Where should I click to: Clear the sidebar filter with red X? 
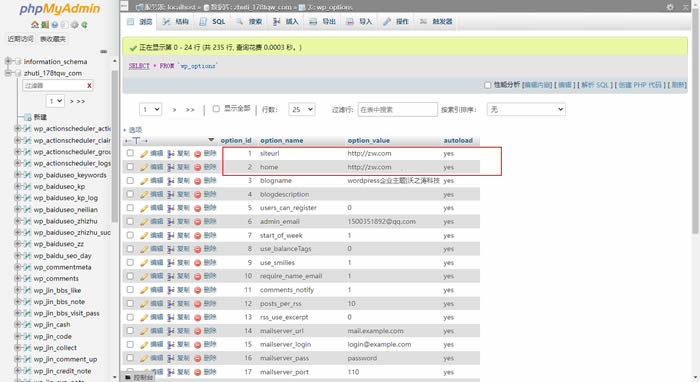tap(89, 85)
